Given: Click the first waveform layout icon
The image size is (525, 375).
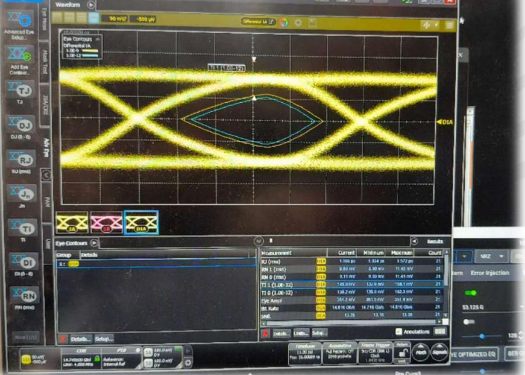Looking at the screenshot, I should pos(57,17).
